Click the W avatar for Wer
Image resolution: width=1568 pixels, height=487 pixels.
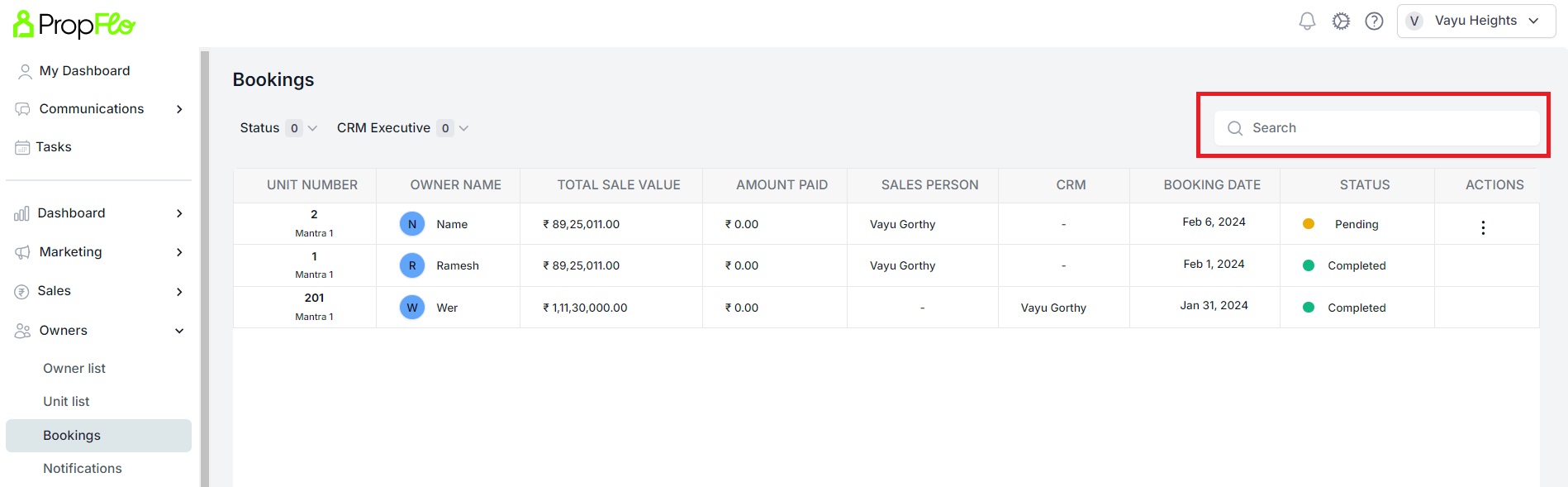(412, 308)
